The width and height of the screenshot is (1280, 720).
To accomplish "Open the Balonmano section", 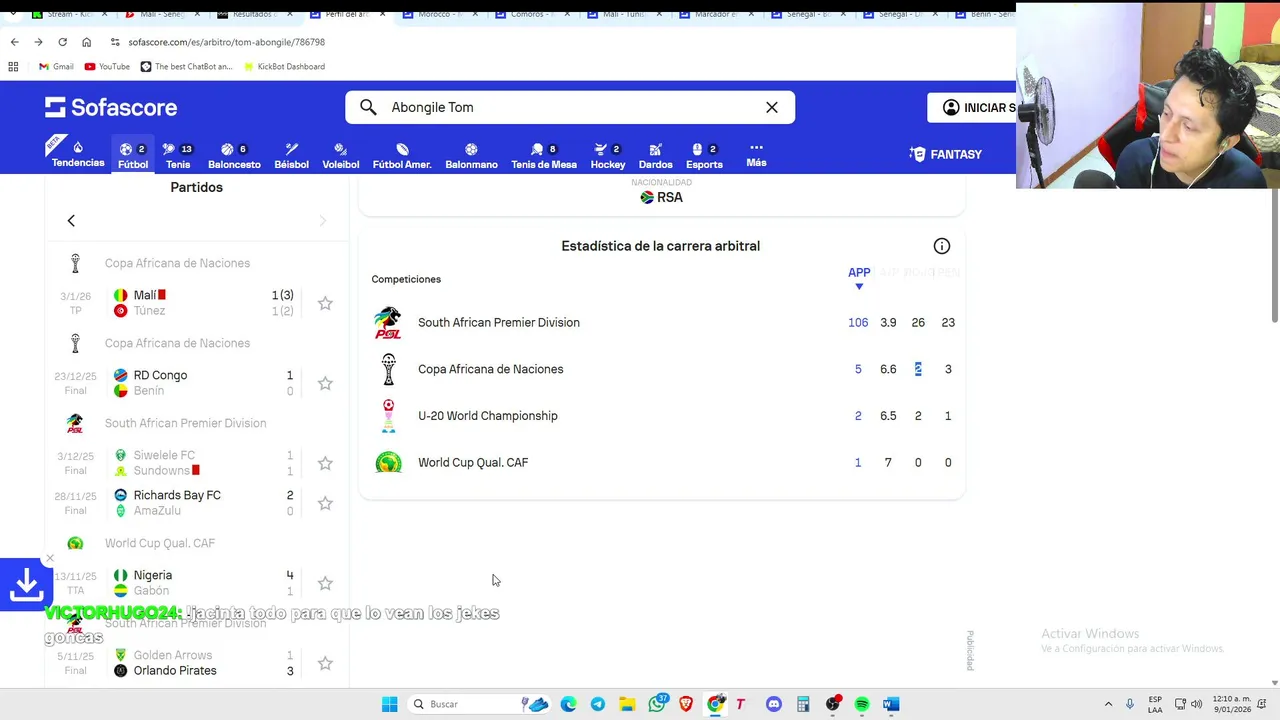I will pyautogui.click(x=471, y=155).
